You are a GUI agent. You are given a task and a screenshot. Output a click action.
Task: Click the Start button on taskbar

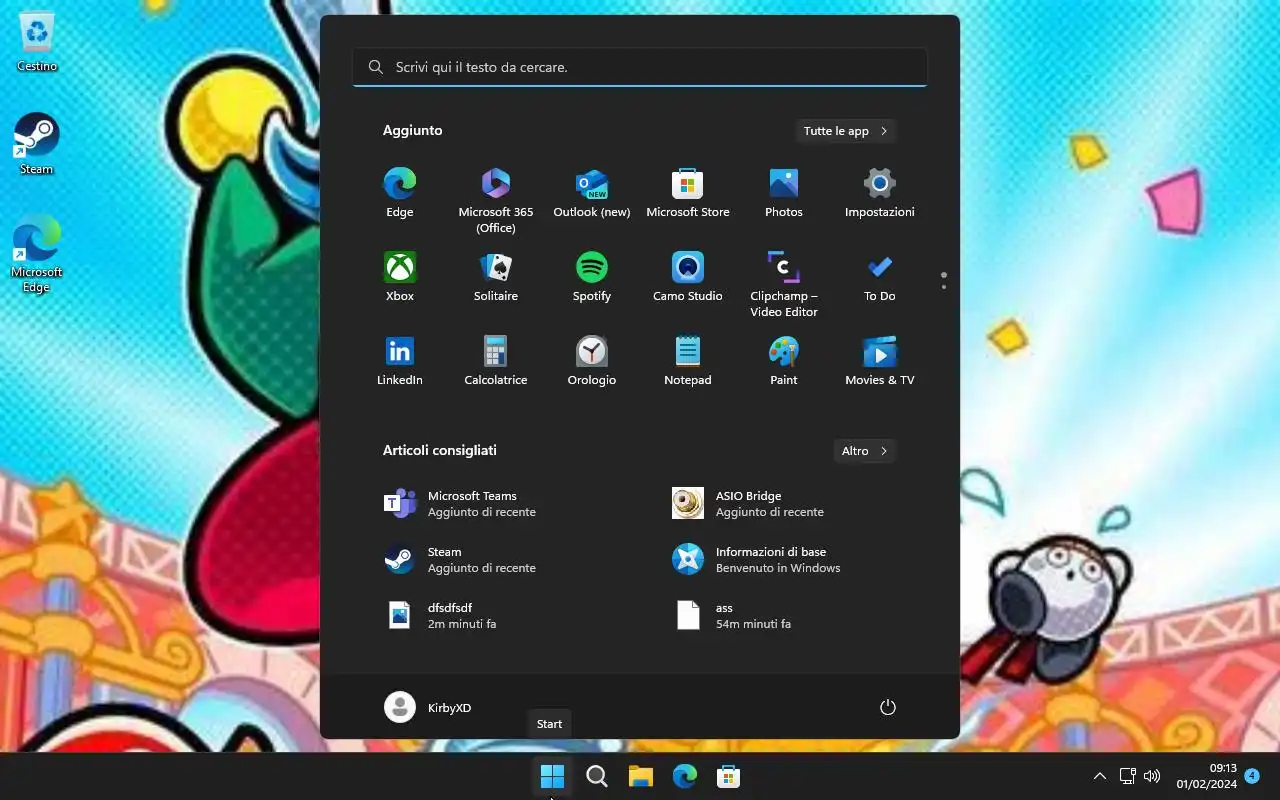[552, 776]
